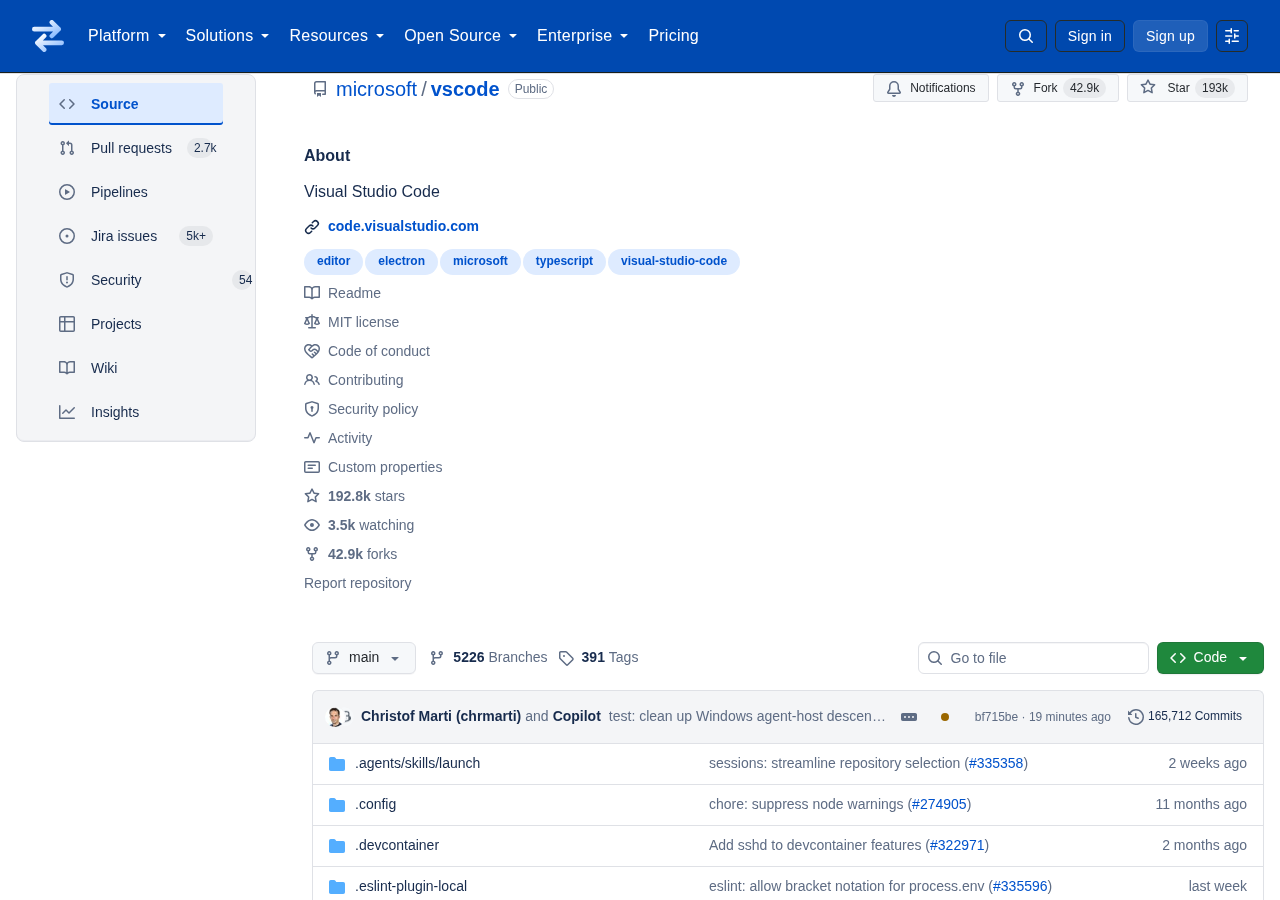Click the Sign up button
This screenshot has height=900, width=1280.
(x=1170, y=36)
